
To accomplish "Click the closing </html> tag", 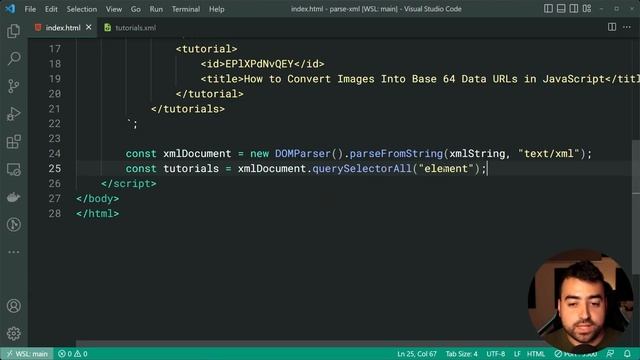I will pos(98,213).
